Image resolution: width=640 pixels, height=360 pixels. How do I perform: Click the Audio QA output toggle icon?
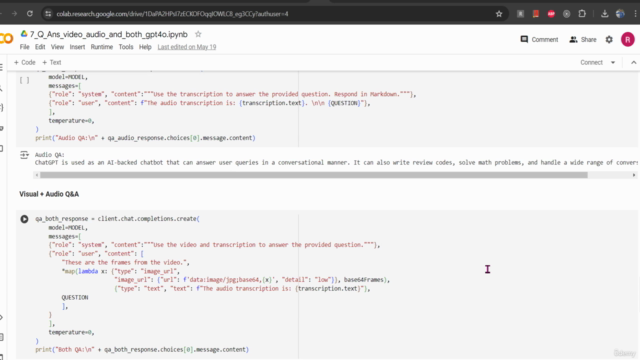tap(24, 155)
